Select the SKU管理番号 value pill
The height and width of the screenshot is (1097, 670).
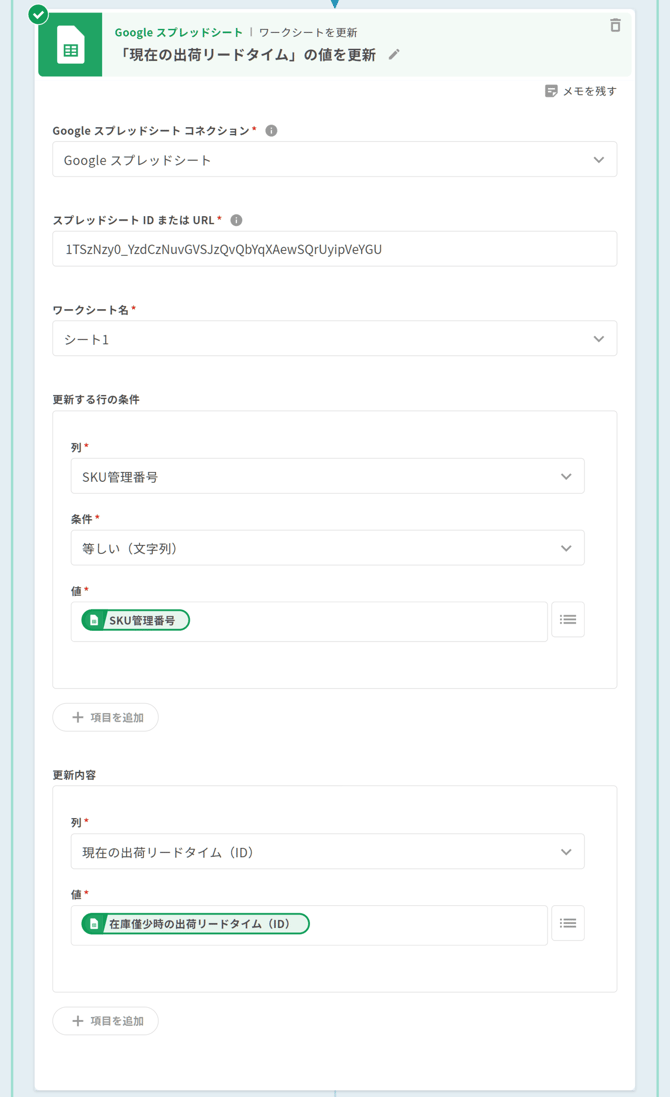pyautogui.click(x=136, y=620)
